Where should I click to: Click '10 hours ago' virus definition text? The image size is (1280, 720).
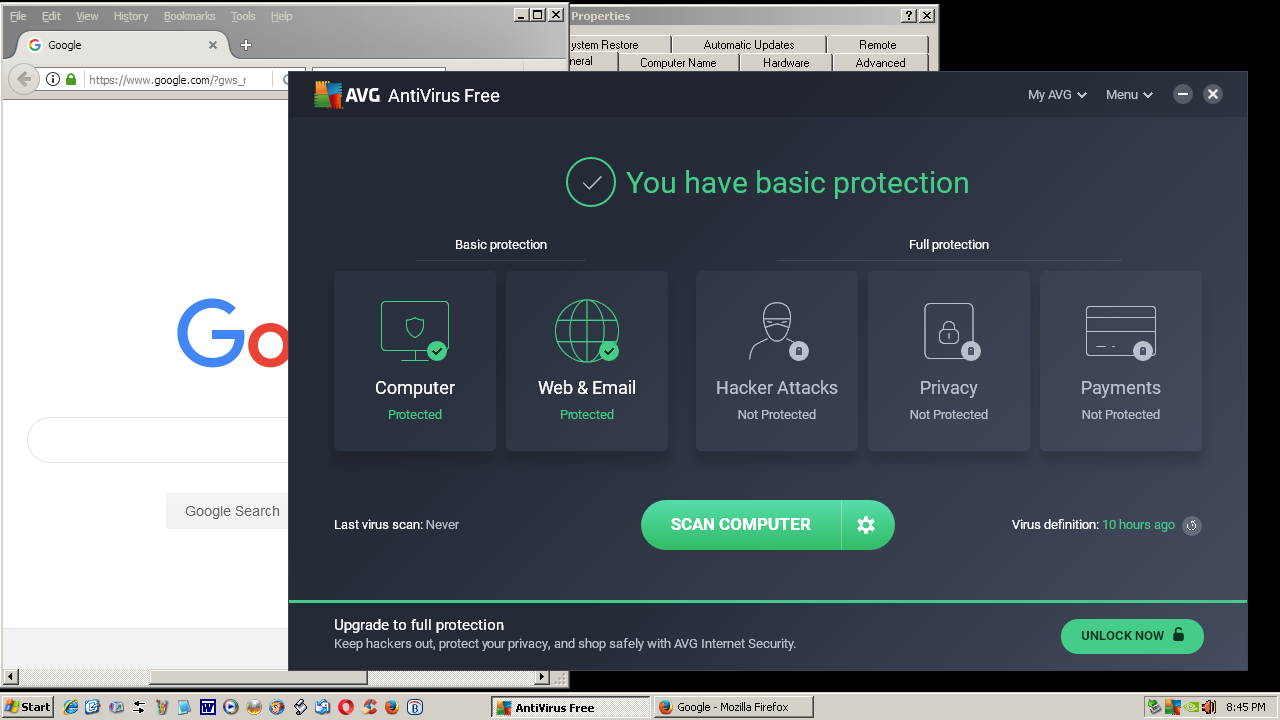(x=1138, y=525)
